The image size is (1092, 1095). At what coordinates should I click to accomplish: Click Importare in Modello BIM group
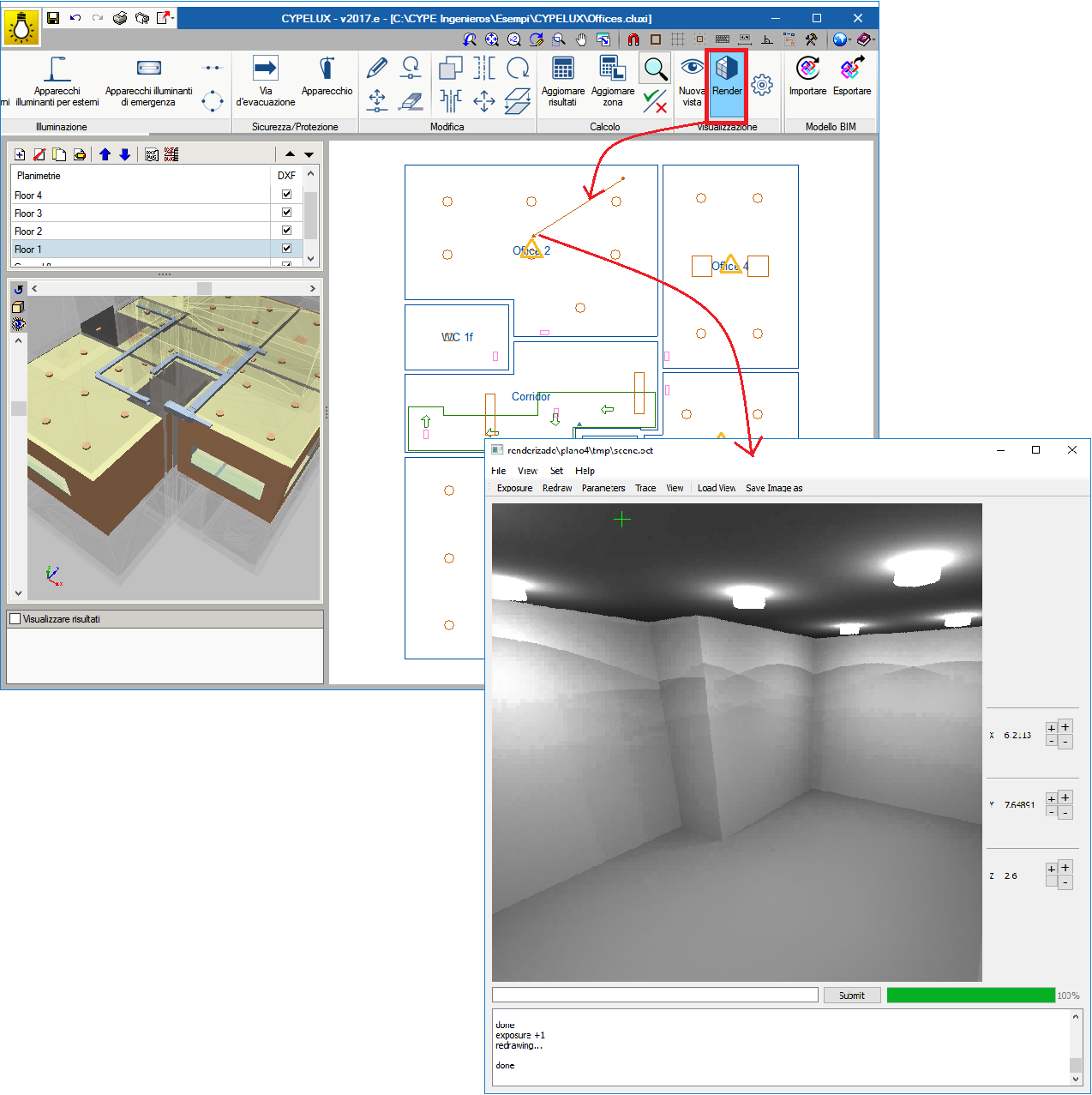click(x=807, y=76)
